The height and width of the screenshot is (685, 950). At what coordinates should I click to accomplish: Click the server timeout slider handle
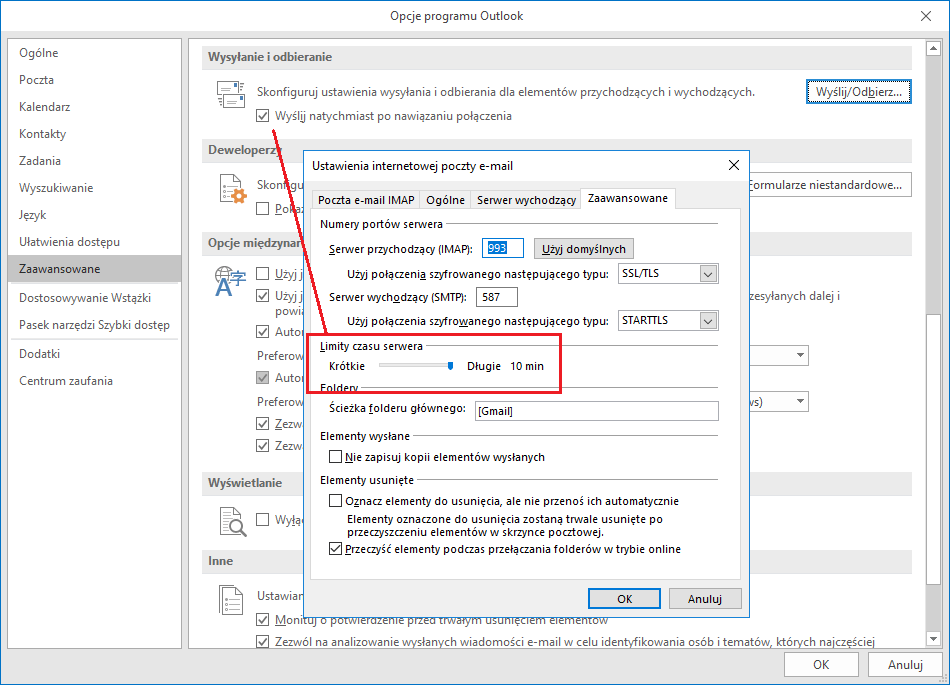(x=450, y=366)
